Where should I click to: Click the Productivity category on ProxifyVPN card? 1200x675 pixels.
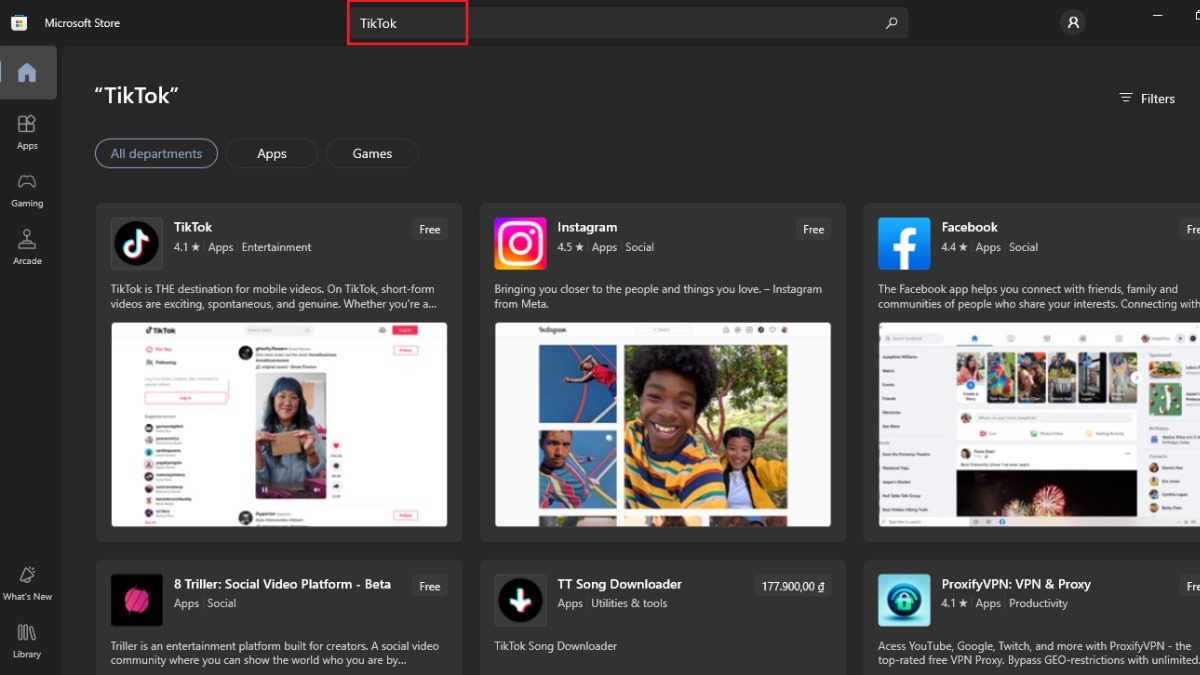(1039, 603)
